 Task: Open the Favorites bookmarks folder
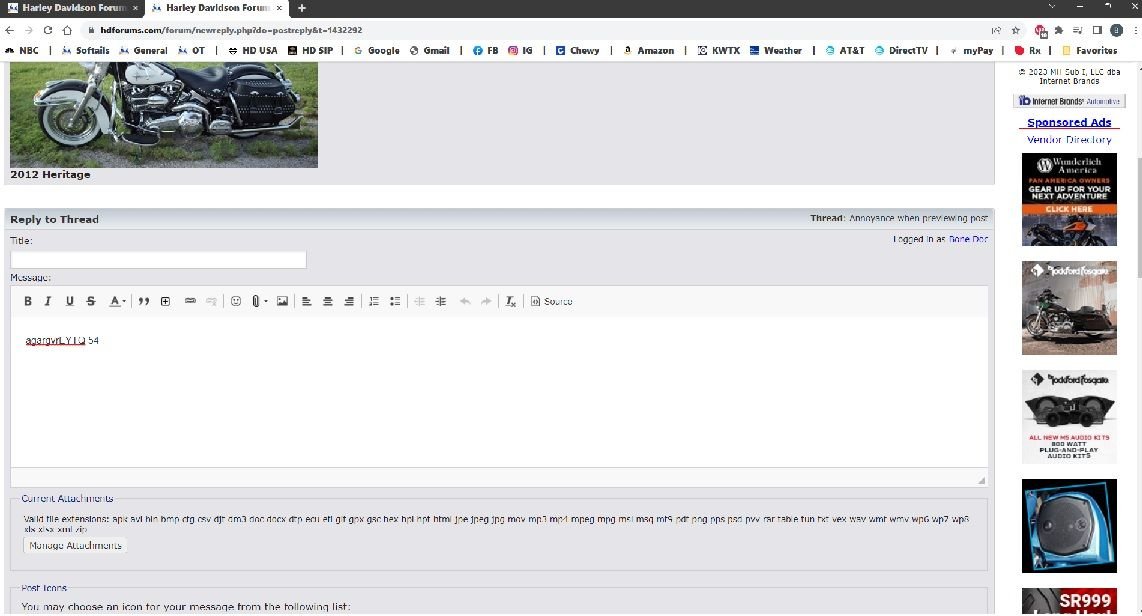click(1090, 50)
